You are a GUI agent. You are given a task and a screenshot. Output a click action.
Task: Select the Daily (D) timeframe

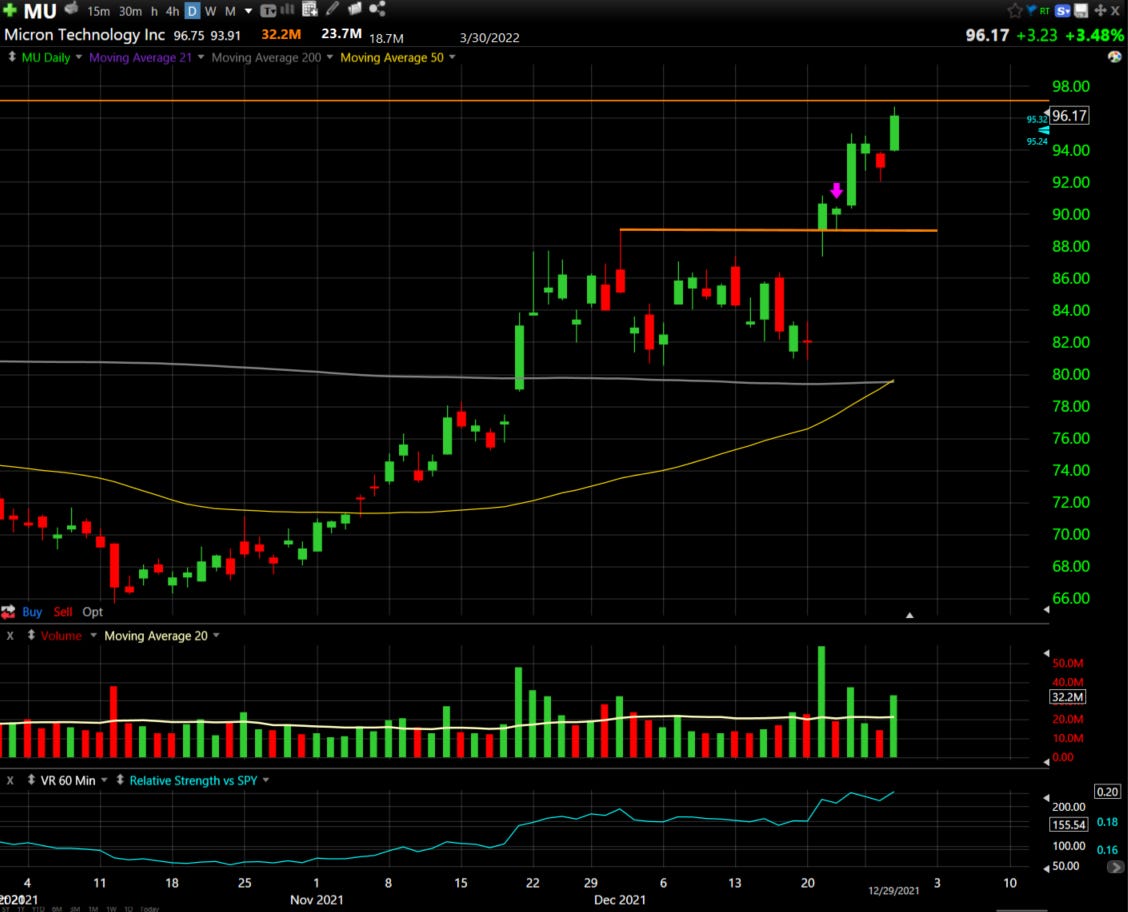coord(192,11)
